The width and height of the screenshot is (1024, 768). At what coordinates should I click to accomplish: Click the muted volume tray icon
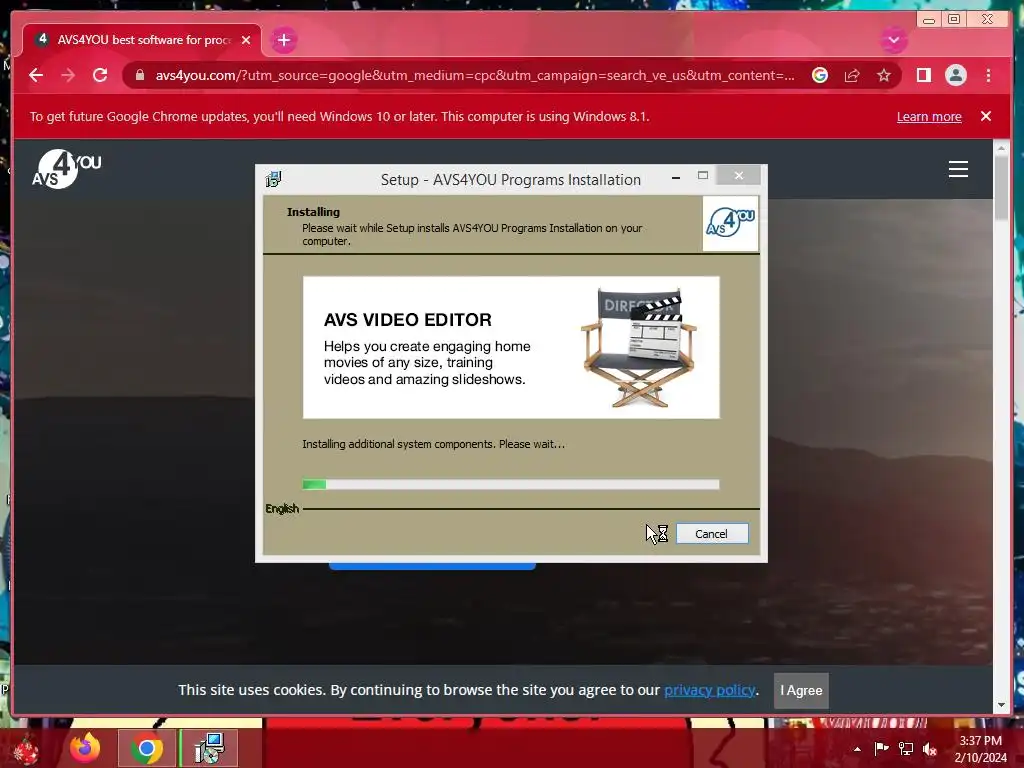pyautogui.click(x=930, y=749)
